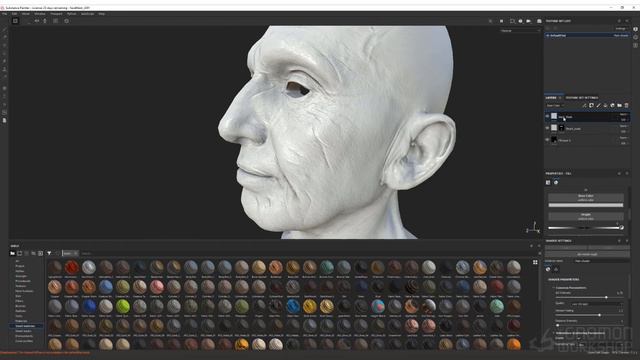
Task: Select the Eraser tool in left toolbar
Action: [x=4, y=37]
